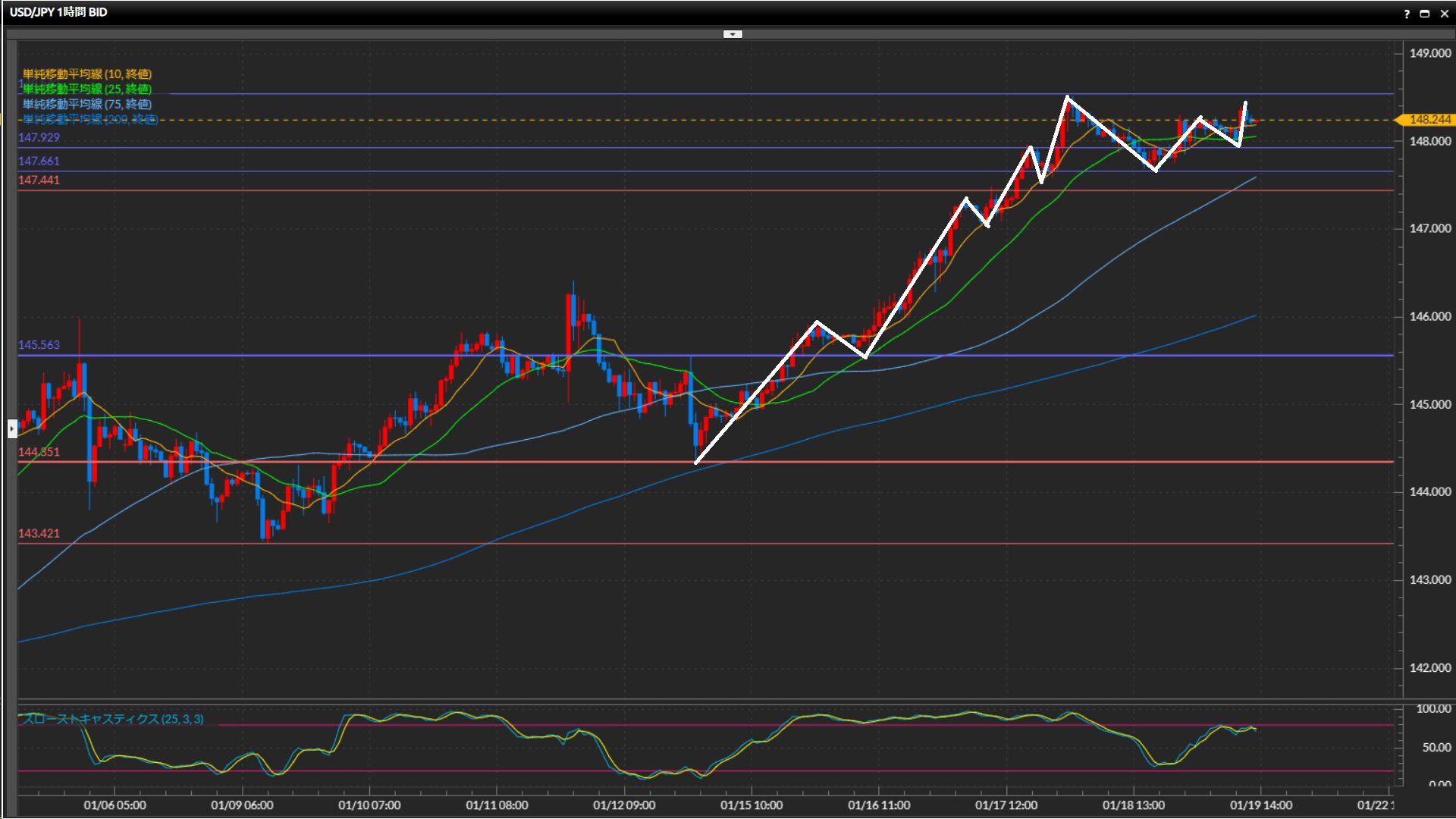Viewport: 1456px width, 819px height.
Task: Select the 10-period moving average label
Action: pyautogui.click(x=86, y=74)
